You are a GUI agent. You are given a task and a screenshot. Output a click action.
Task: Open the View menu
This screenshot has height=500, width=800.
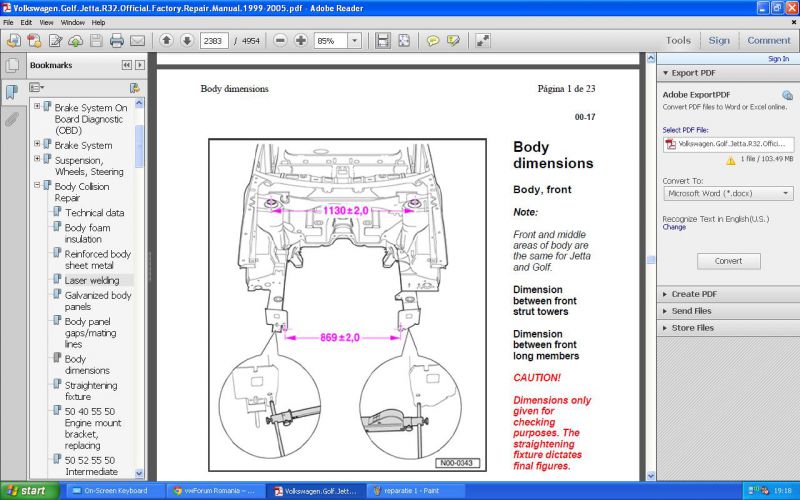coord(47,22)
